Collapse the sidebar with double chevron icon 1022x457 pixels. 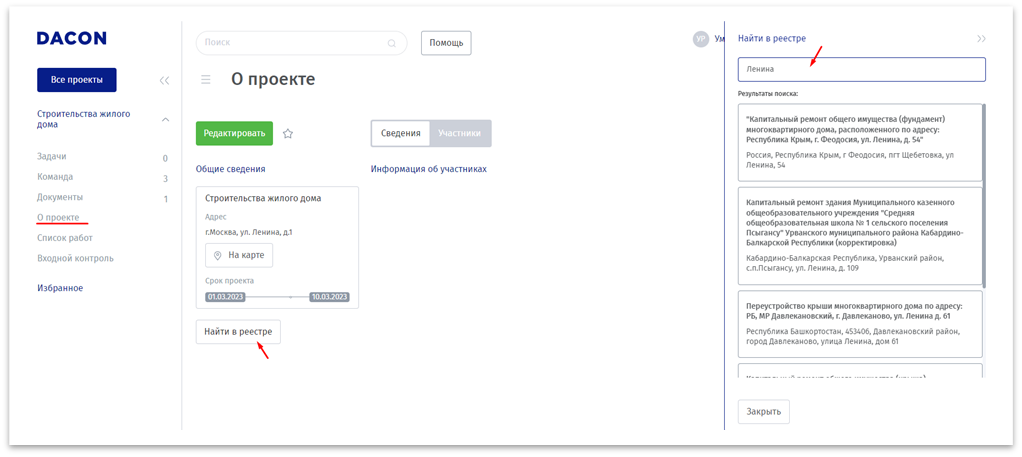tap(164, 80)
